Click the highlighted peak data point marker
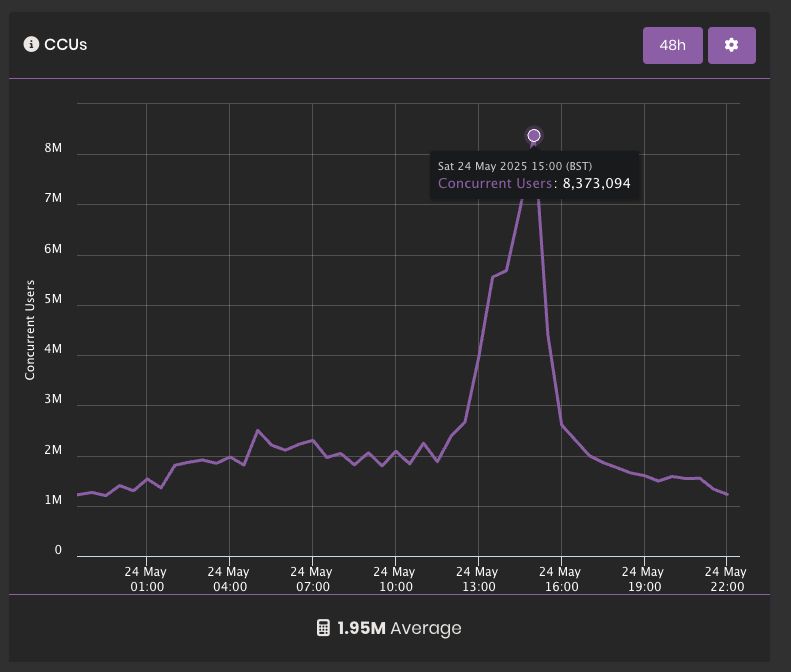Image resolution: width=791 pixels, height=672 pixels. click(x=534, y=136)
